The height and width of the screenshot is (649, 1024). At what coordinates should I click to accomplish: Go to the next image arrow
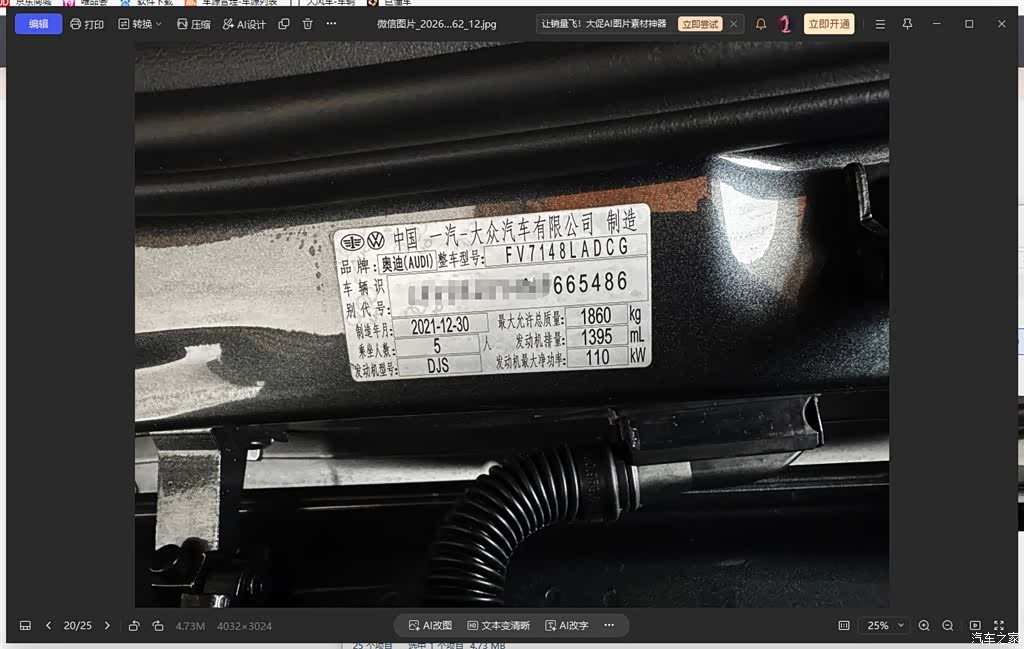click(107, 625)
